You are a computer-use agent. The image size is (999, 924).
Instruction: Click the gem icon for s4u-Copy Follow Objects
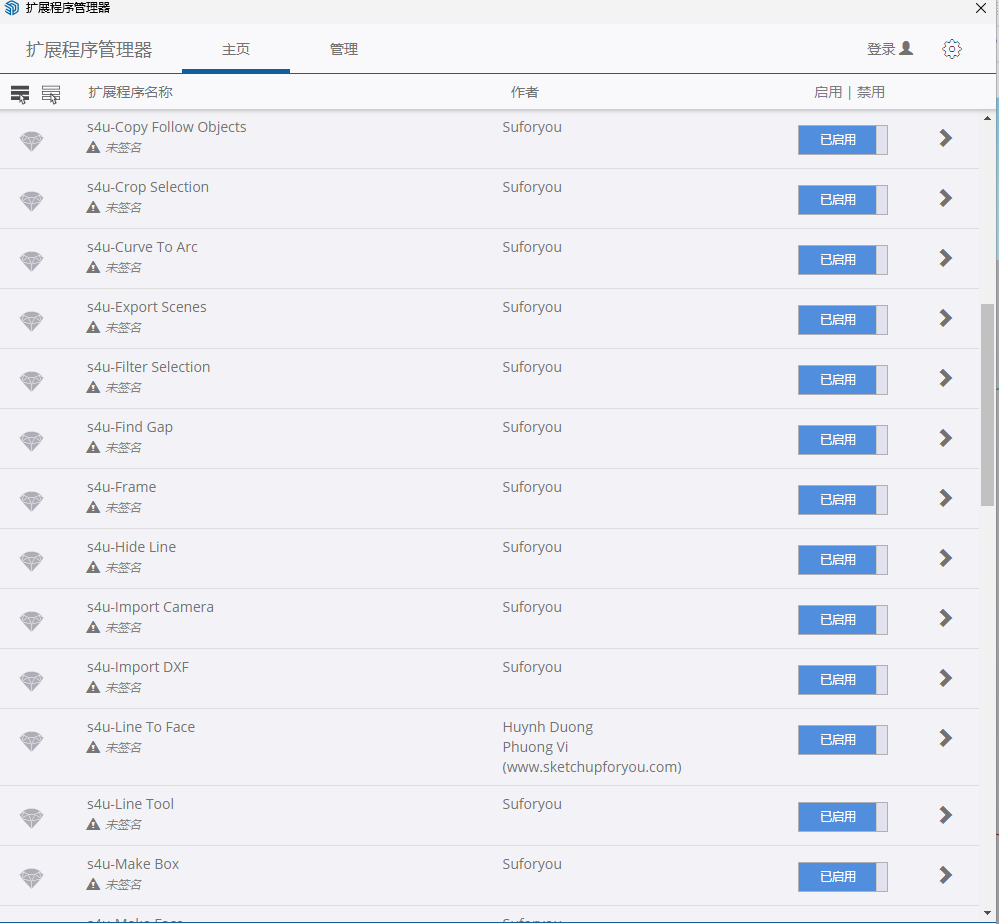(32, 141)
